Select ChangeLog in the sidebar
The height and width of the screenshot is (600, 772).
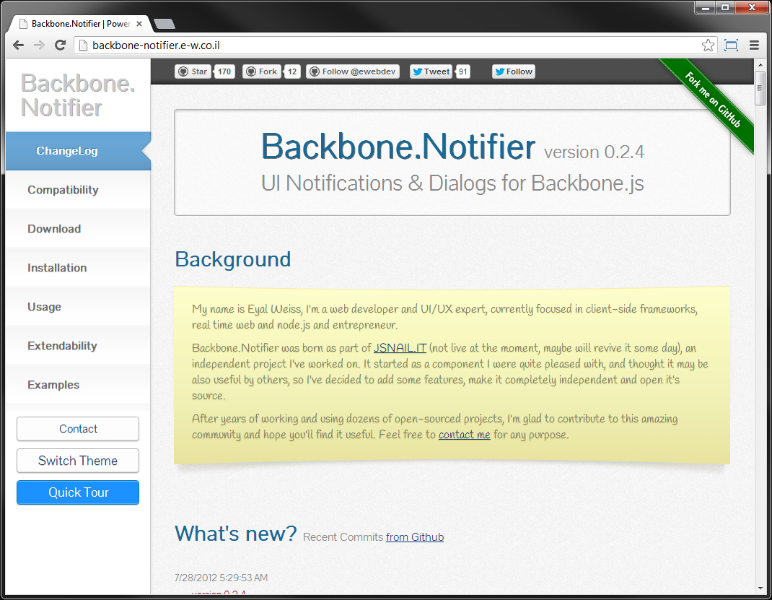(78, 151)
